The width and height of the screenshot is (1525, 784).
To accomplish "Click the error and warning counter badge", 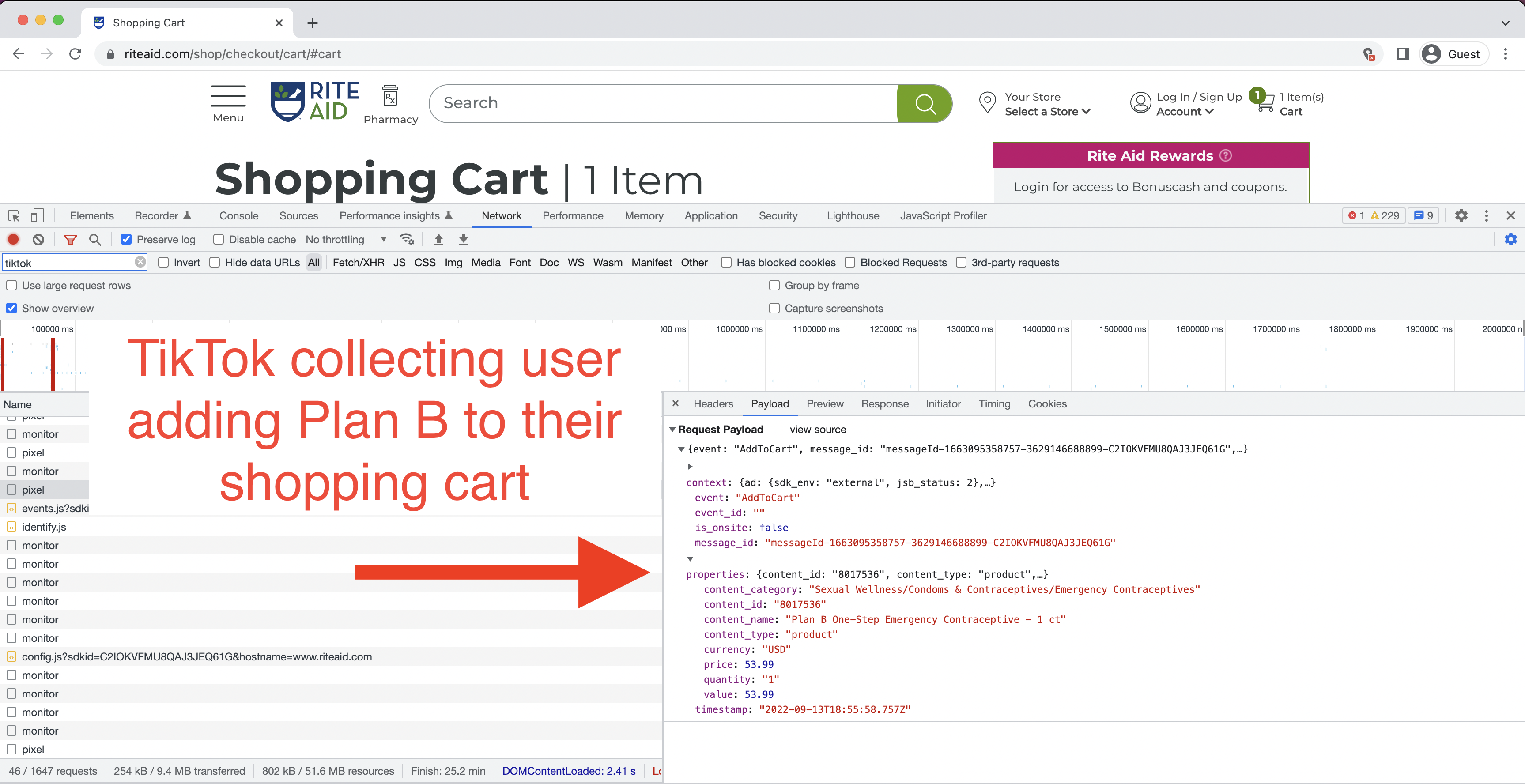I will pos(1374,216).
